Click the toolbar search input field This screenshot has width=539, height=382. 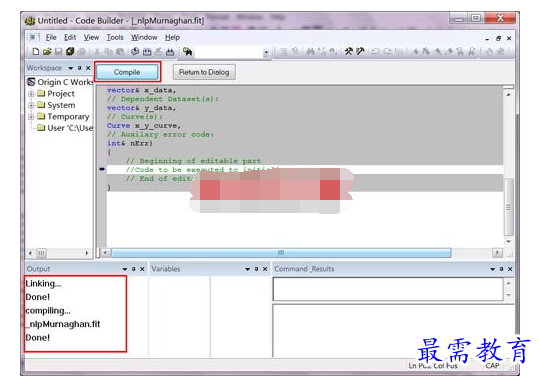(229, 53)
